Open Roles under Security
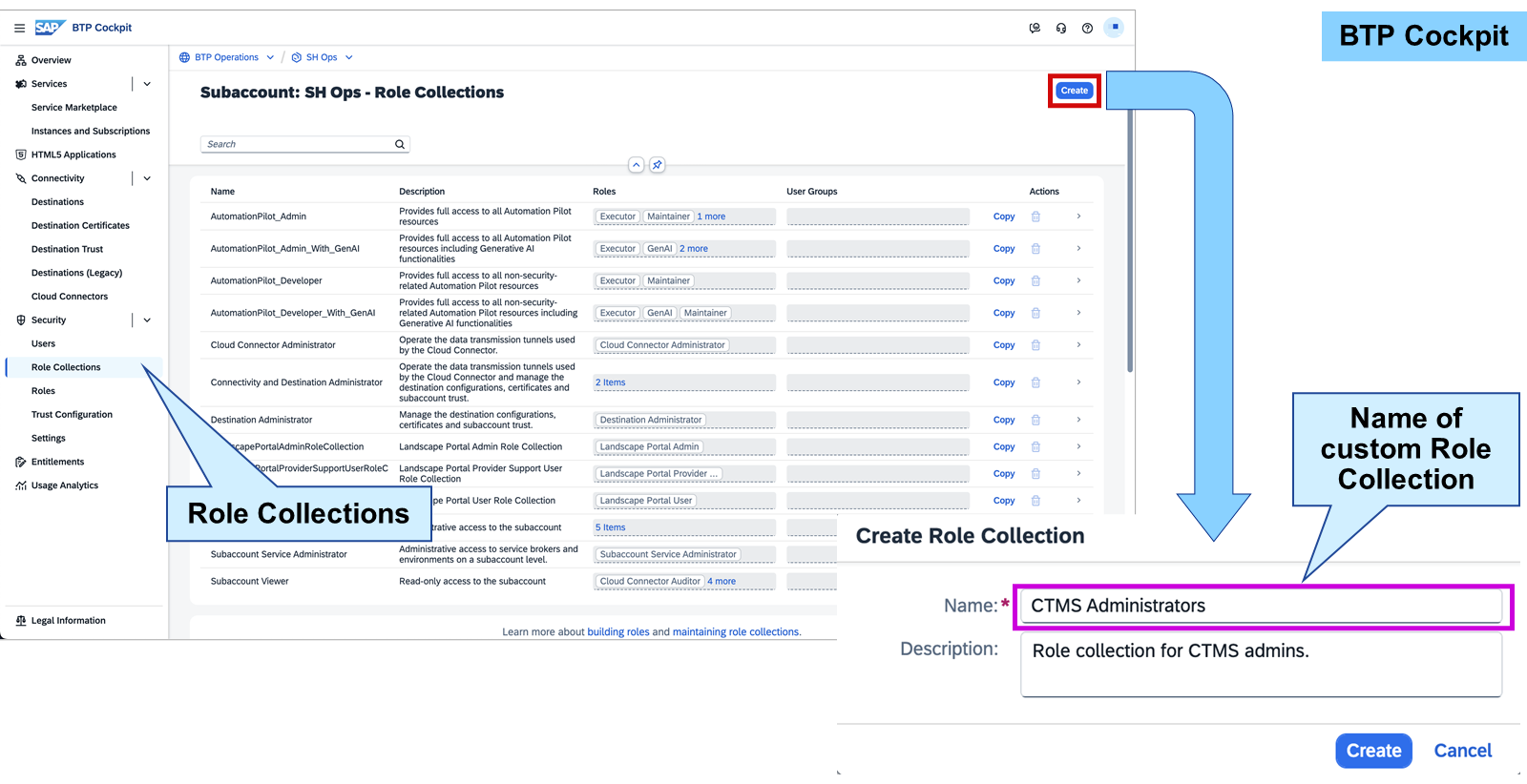 click(43, 391)
